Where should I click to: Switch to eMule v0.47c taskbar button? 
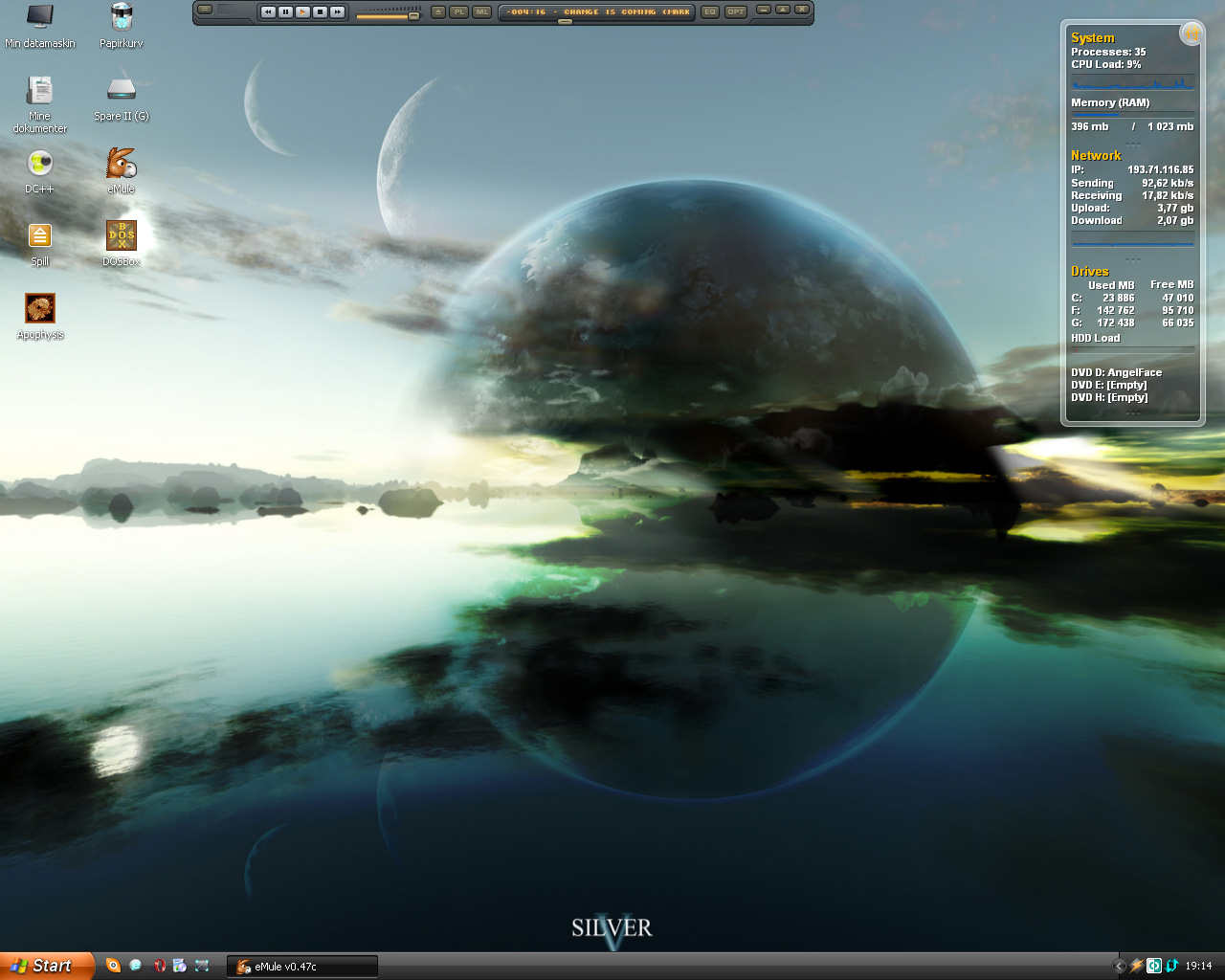302,967
